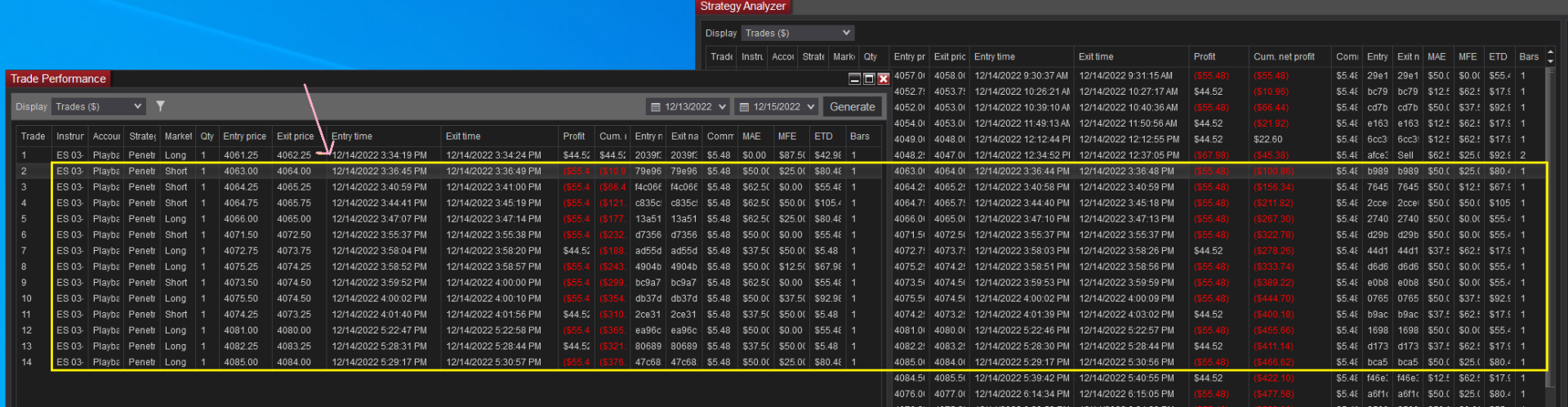Image resolution: width=1568 pixels, height=407 pixels.
Task: Select the Trade Performance title tab
Action: click(58, 78)
